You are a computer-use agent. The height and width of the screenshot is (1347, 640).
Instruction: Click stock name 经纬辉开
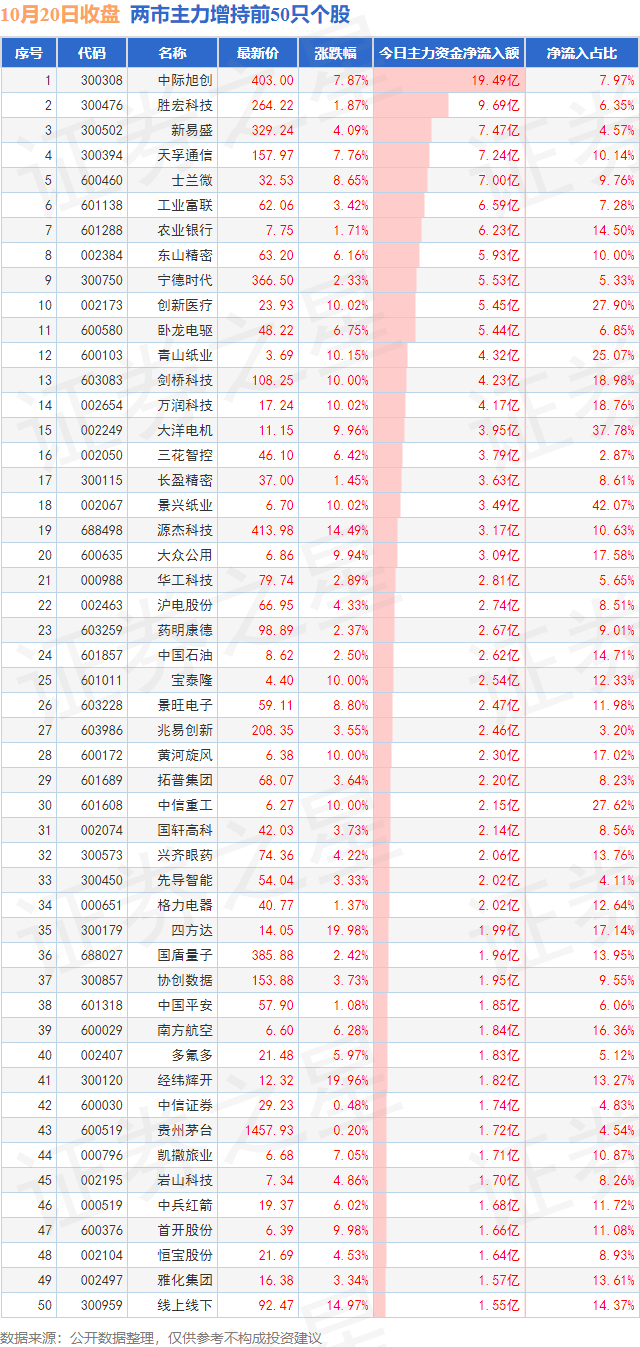185,1080
